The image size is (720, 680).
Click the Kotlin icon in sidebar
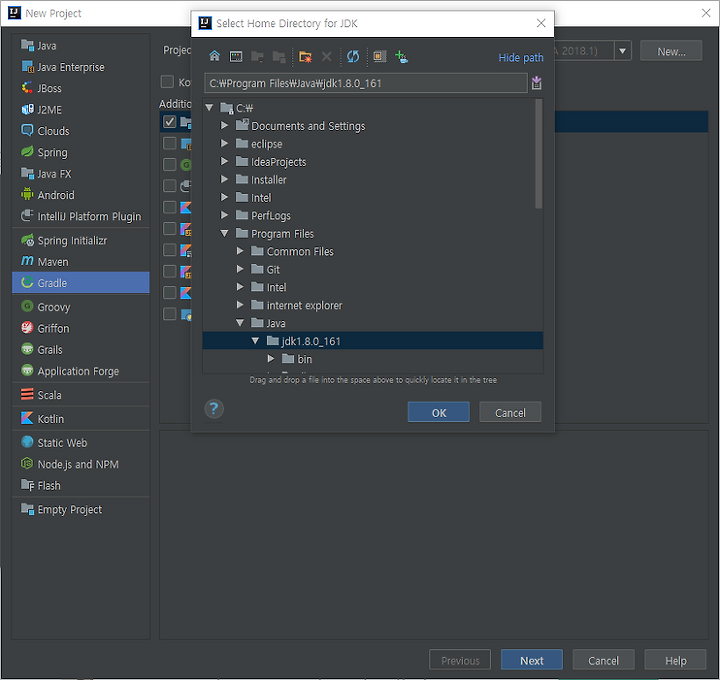27,418
